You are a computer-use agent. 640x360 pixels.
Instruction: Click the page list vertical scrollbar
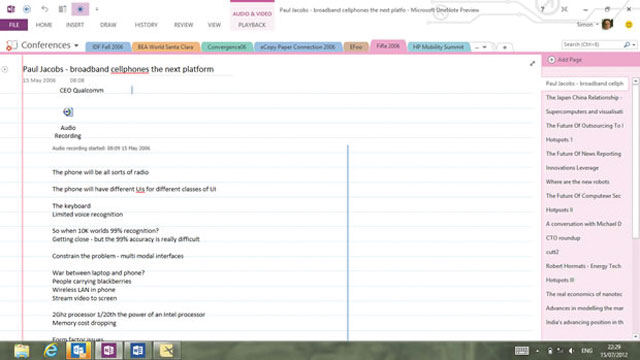[636, 208]
